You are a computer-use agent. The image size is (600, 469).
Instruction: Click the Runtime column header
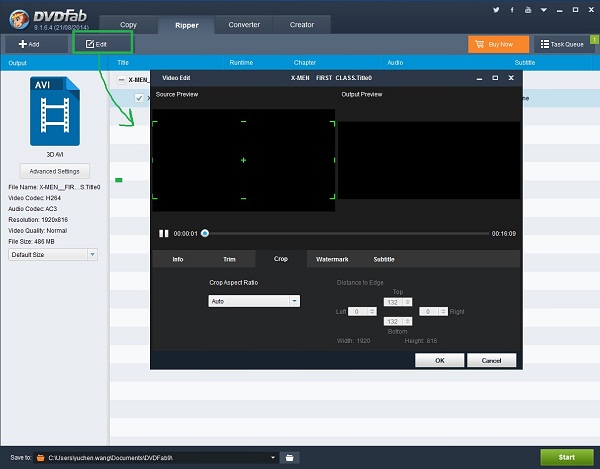241,62
